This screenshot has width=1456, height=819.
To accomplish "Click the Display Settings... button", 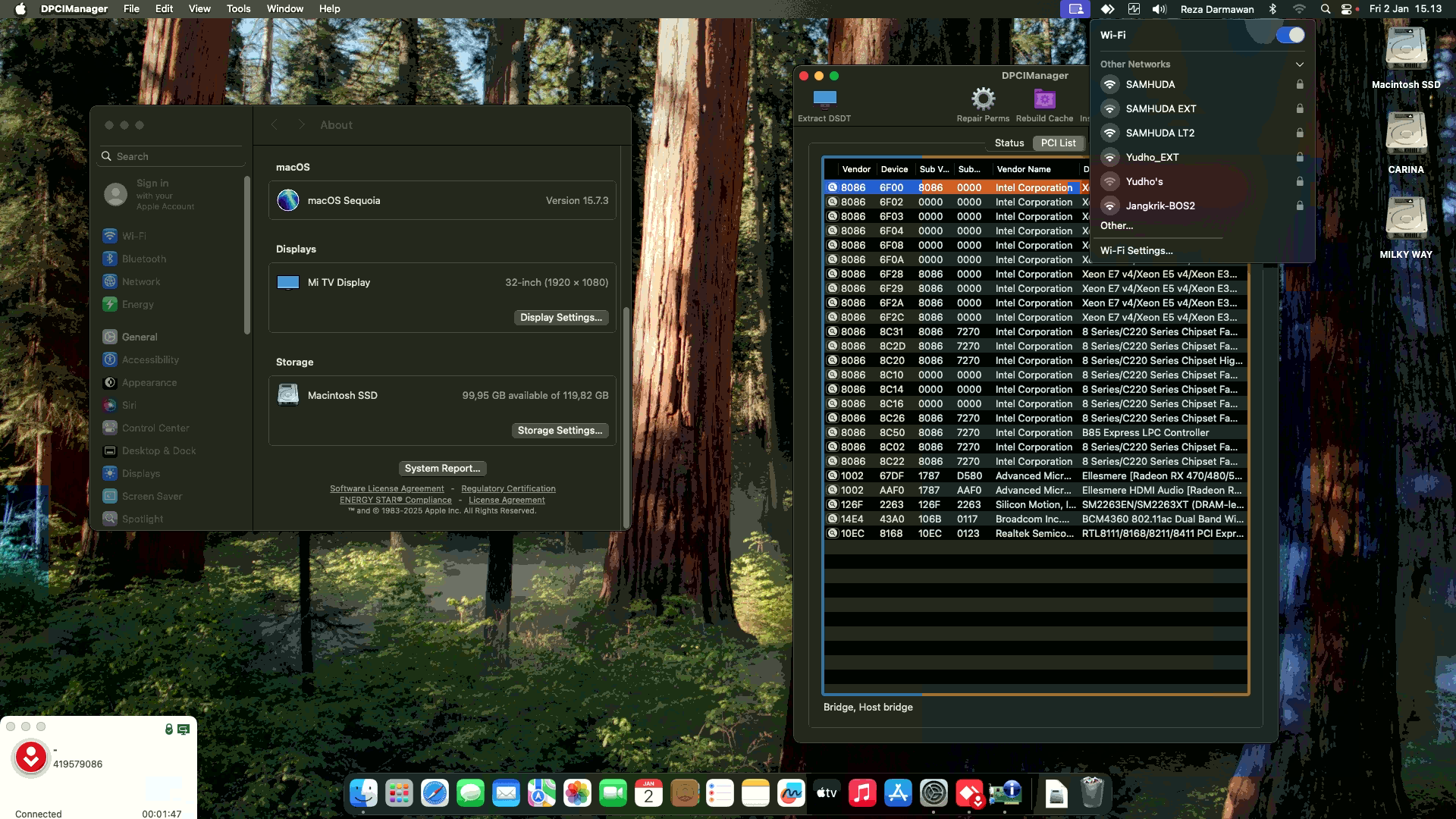I will [560, 318].
